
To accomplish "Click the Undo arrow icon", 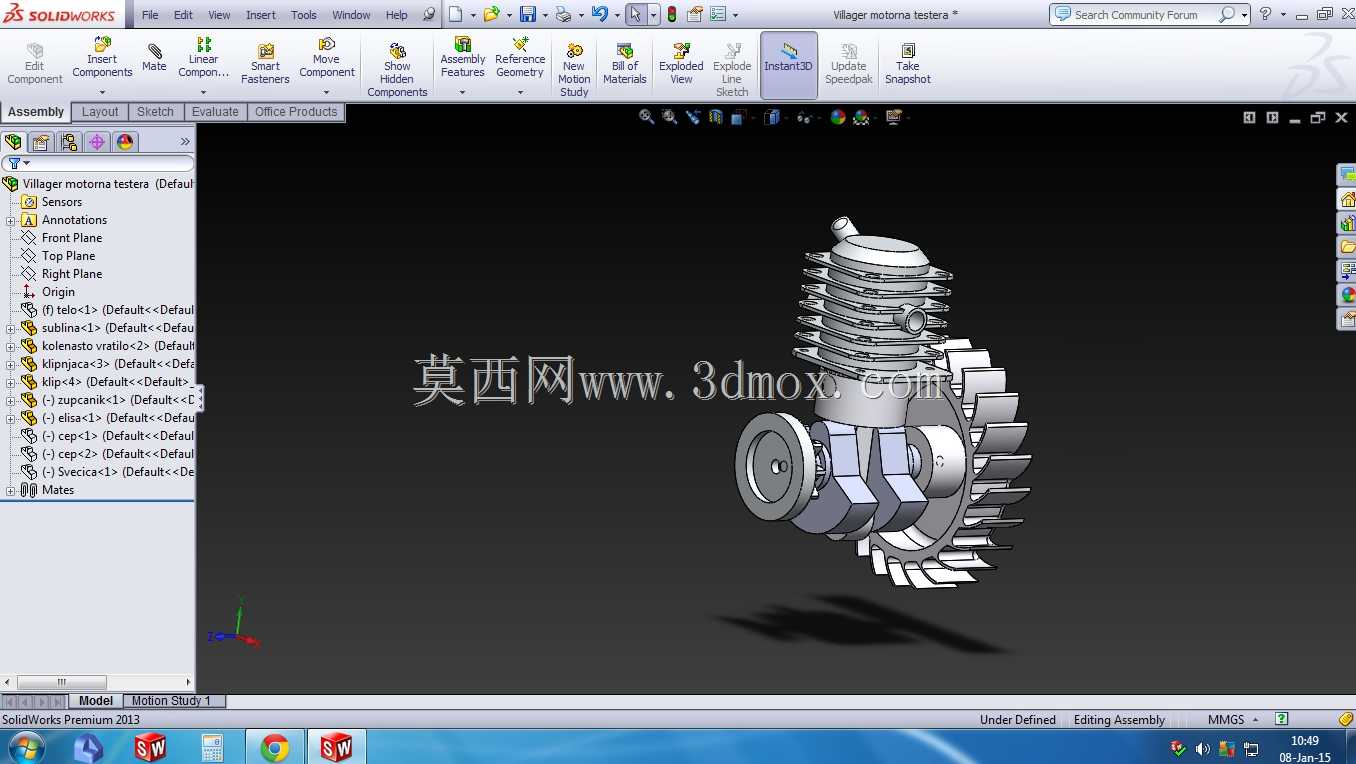I will tap(599, 14).
